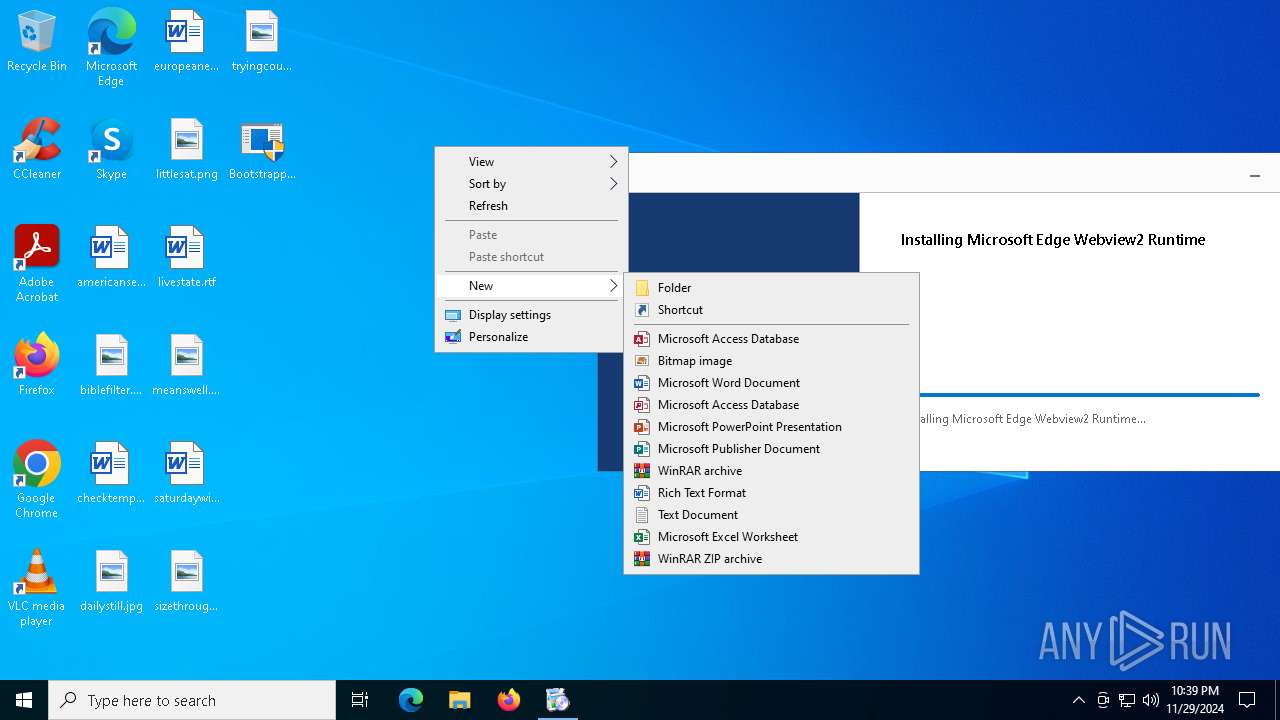Open the clock and date flyout
Image resolution: width=1280 pixels, height=720 pixels.
point(1194,700)
